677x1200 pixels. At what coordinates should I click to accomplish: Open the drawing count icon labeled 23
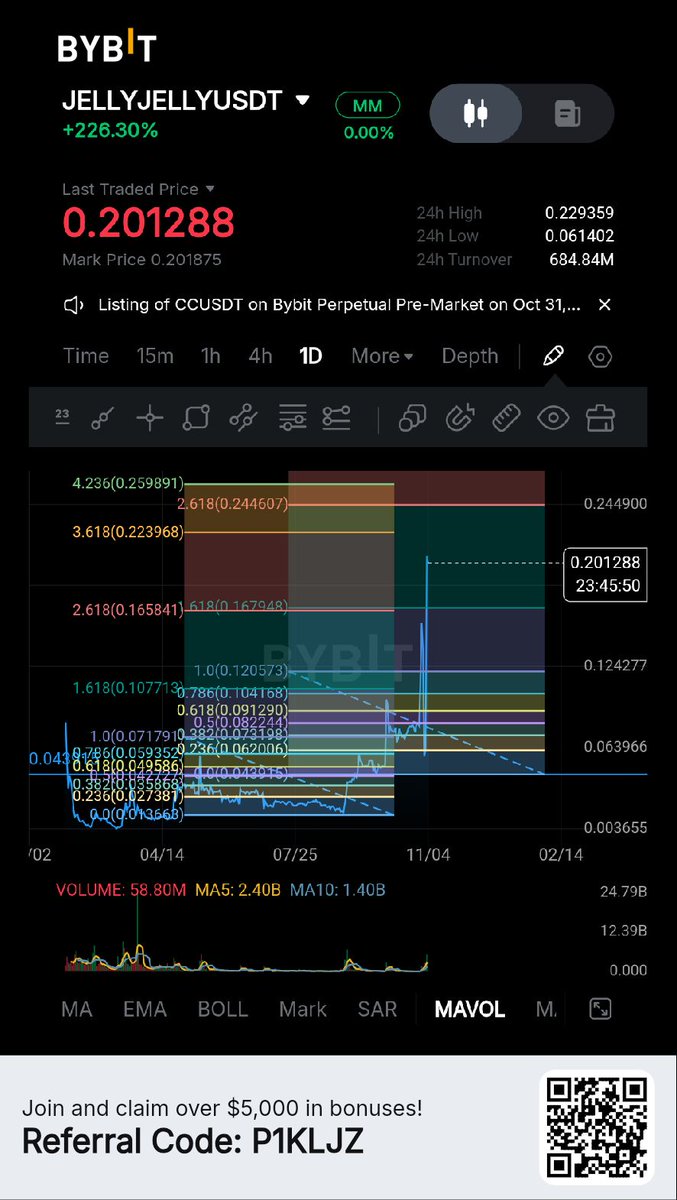[62, 418]
